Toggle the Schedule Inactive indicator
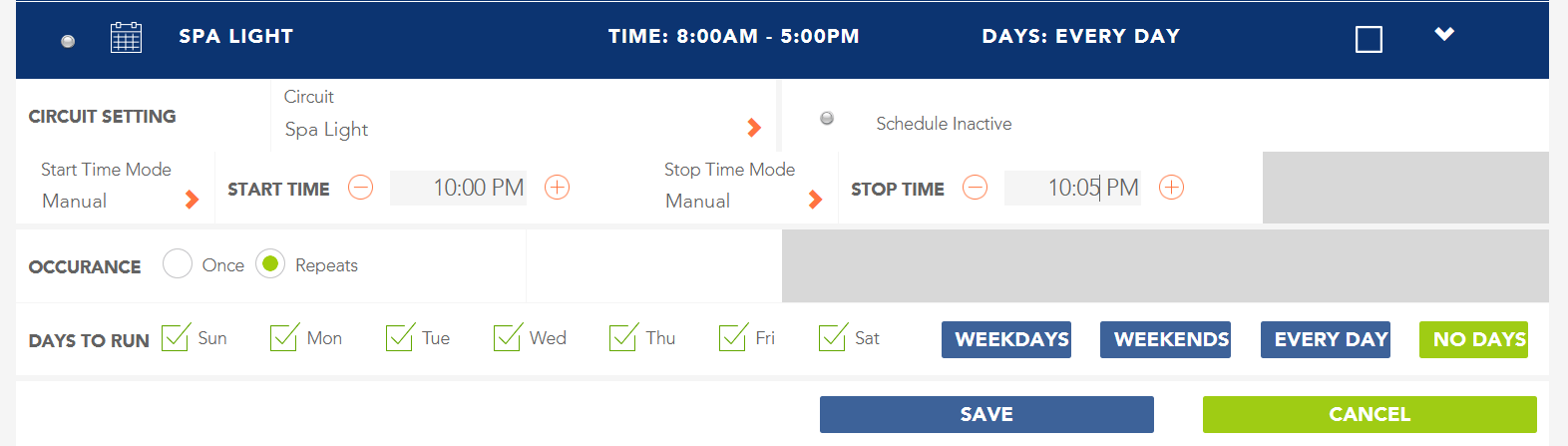The image size is (1568, 446). tap(827, 119)
